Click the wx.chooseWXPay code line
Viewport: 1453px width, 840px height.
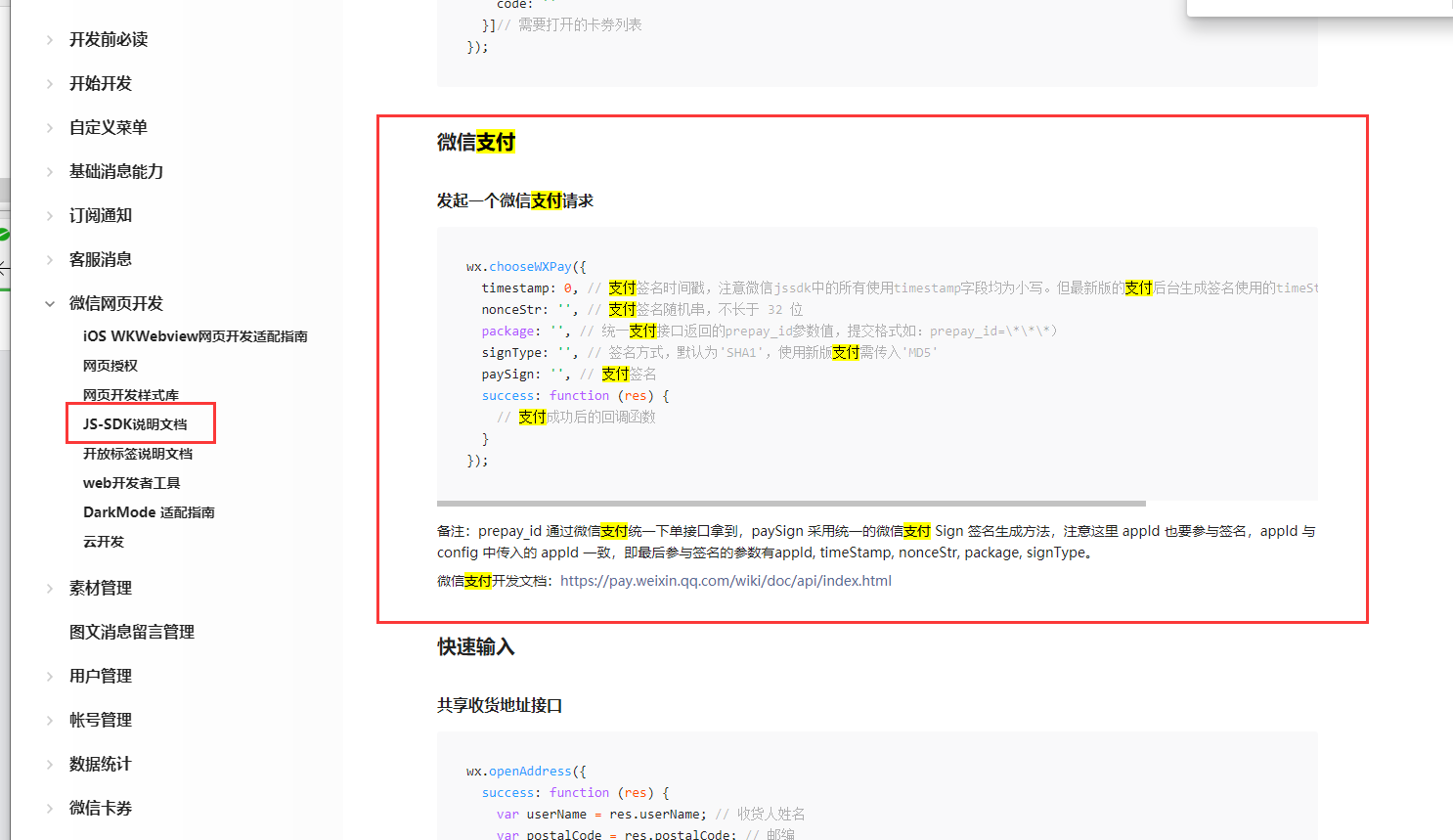[x=526, y=266]
